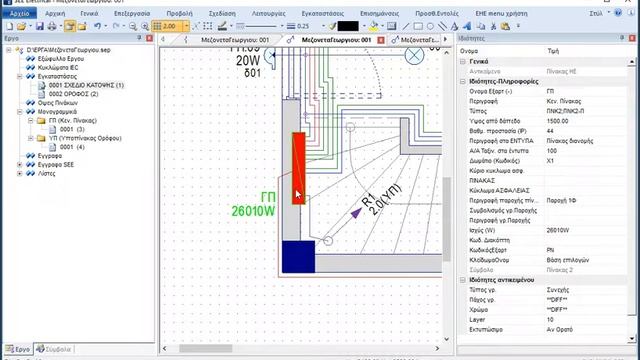This screenshot has height=360, width=640.
Task: Select 0001 ΣΧΕΔΙΟ ΚΑΤΟΨΗΣ (1) in the tree
Action: [86, 85]
